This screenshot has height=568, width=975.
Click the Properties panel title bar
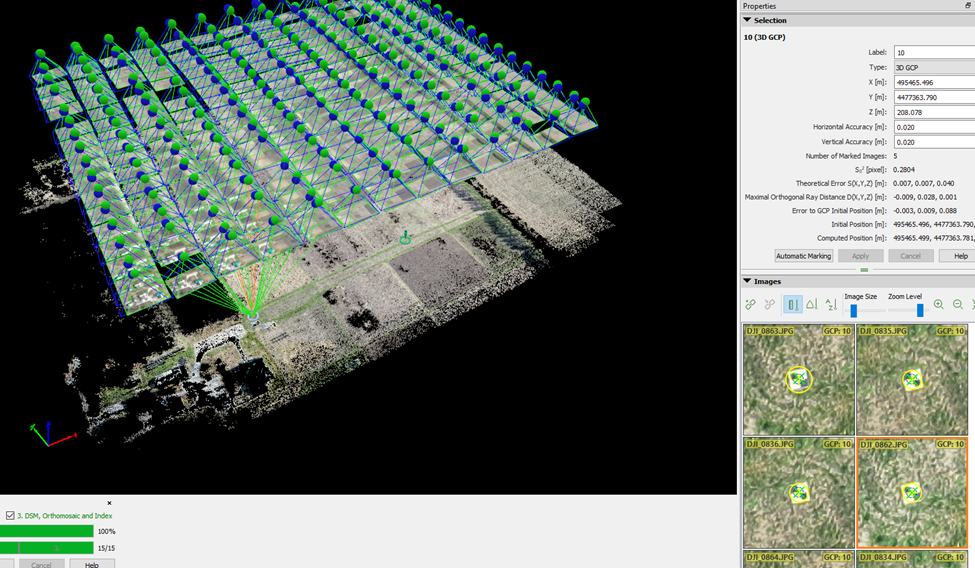click(857, 6)
